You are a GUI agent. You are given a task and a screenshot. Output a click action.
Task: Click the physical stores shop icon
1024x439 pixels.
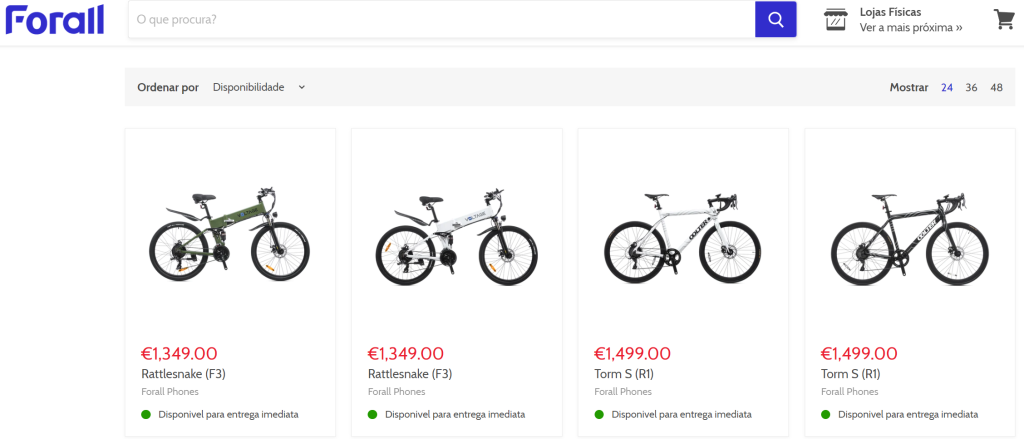pos(835,19)
